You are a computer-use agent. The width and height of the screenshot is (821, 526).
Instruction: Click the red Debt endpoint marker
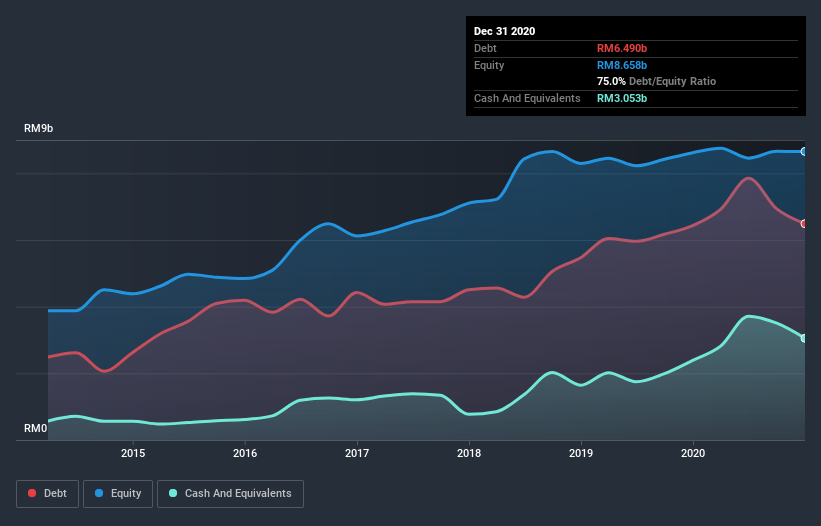804,223
